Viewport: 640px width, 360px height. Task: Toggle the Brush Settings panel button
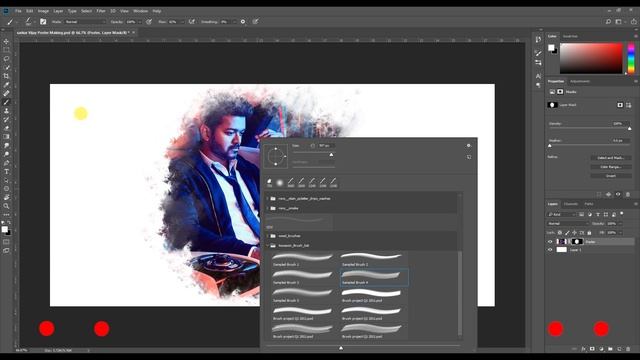(x=43, y=22)
